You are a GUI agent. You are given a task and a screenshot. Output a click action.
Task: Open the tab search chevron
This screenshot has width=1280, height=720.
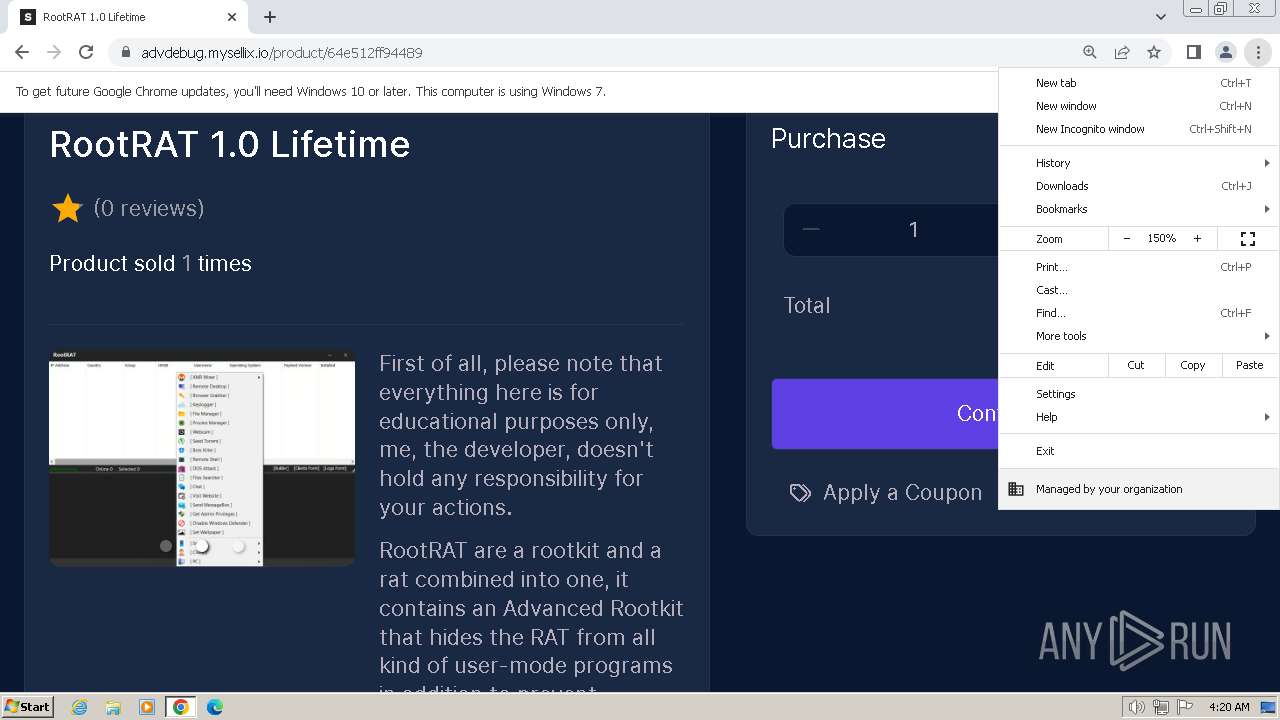(1160, 17)
